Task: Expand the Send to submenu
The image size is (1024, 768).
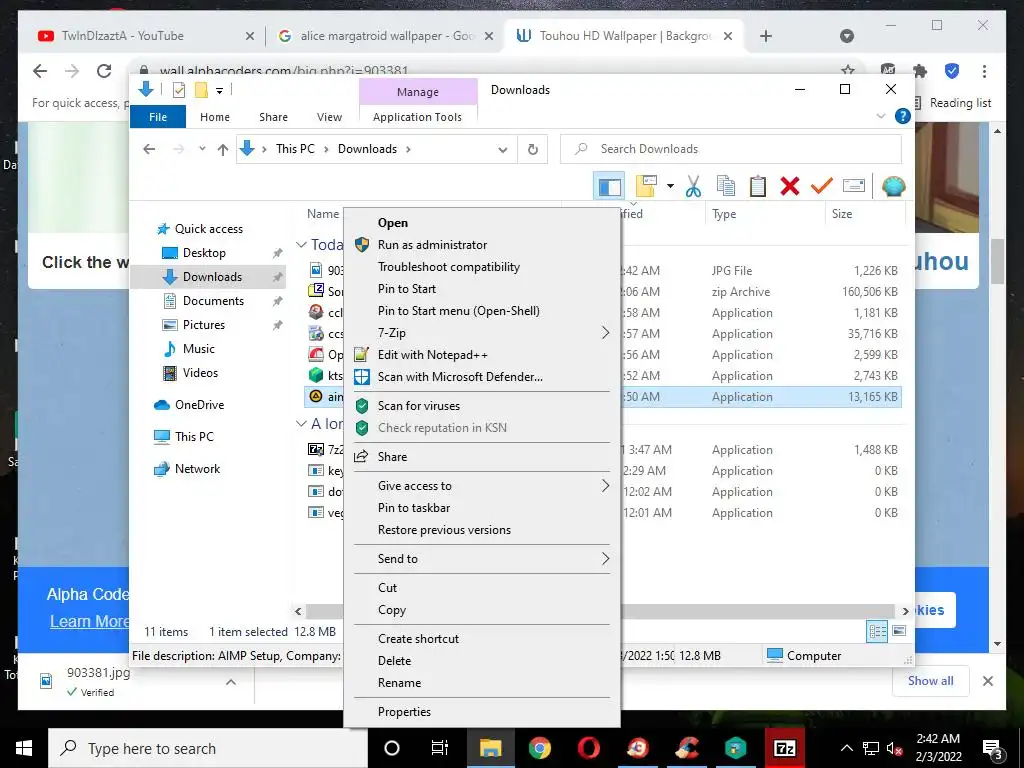Action: click(x=482, y=558)
